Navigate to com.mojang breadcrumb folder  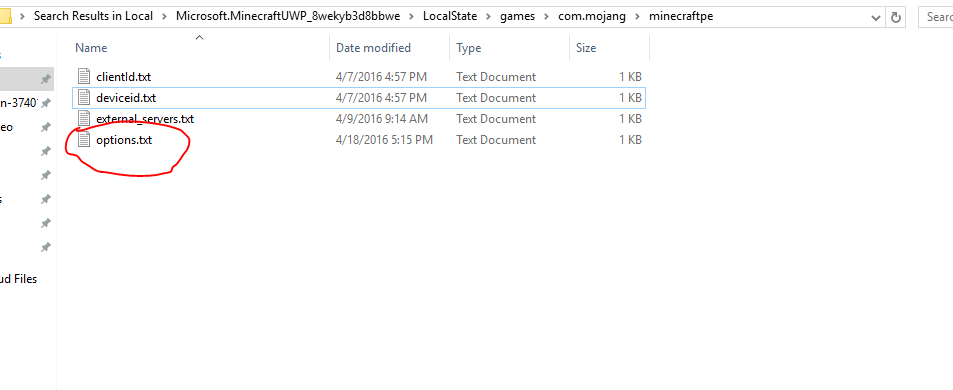point(592,16)
